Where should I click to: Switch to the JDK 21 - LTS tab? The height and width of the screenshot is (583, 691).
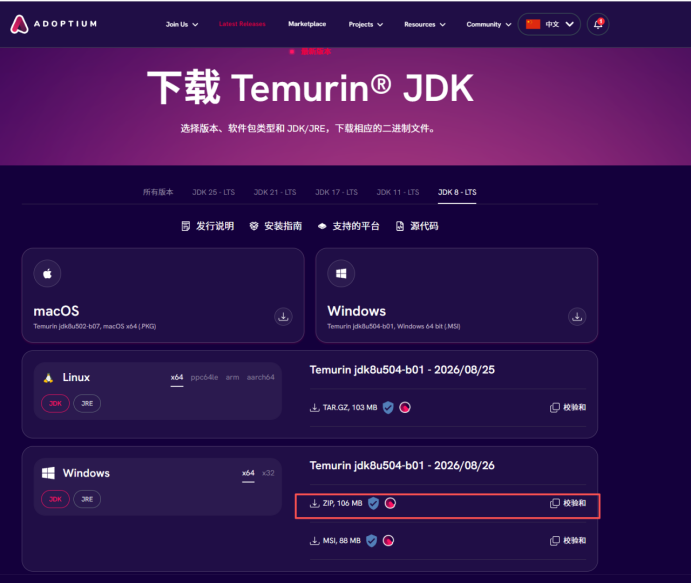tap(275, 193)
